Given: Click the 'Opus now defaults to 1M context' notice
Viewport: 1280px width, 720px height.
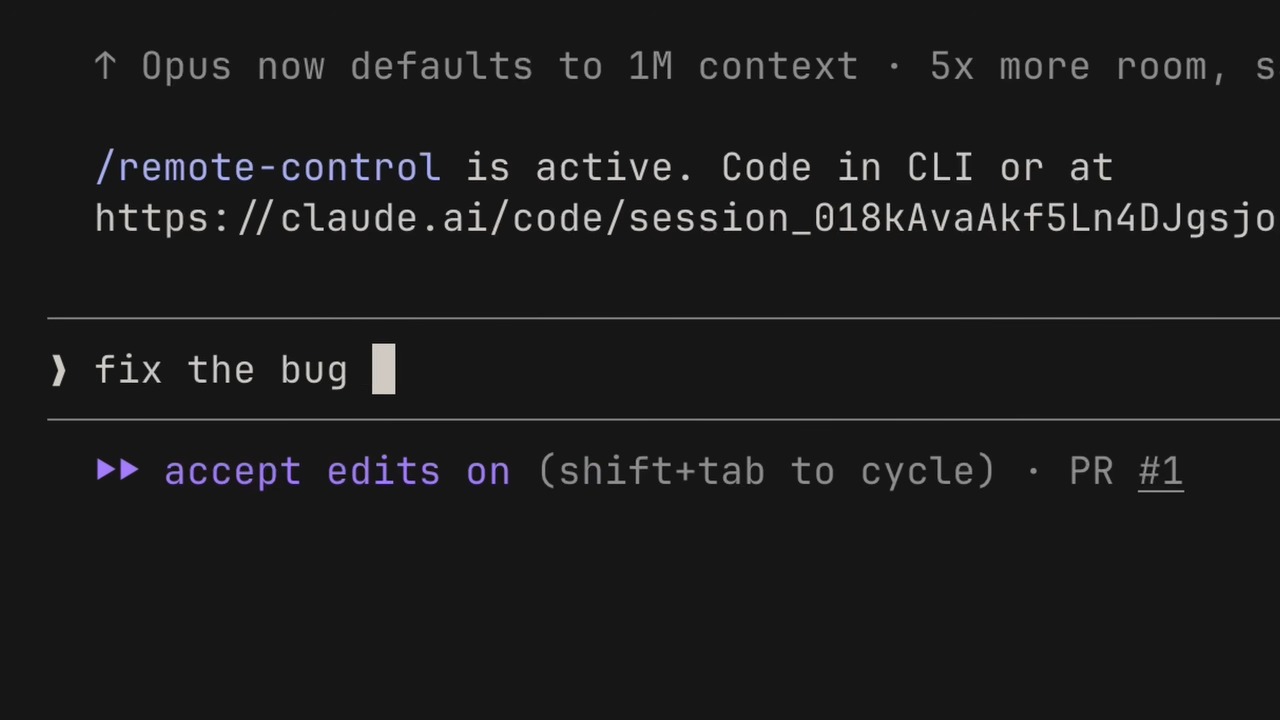Looking at the screenshot, I should (499, 67).
